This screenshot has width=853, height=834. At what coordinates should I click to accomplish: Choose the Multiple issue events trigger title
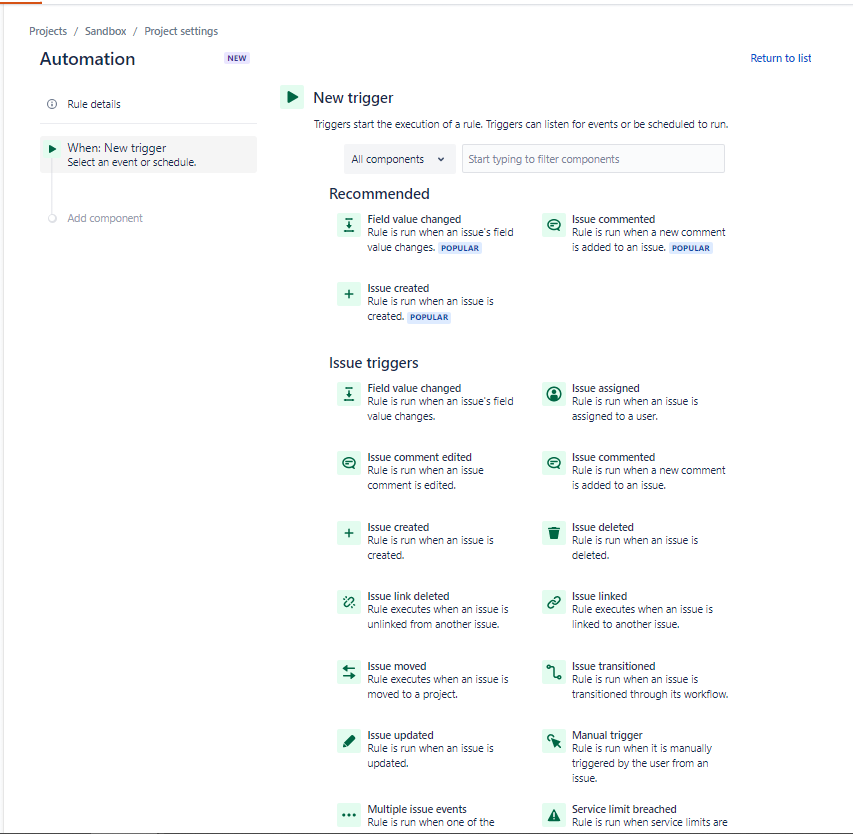coord(417,810)
